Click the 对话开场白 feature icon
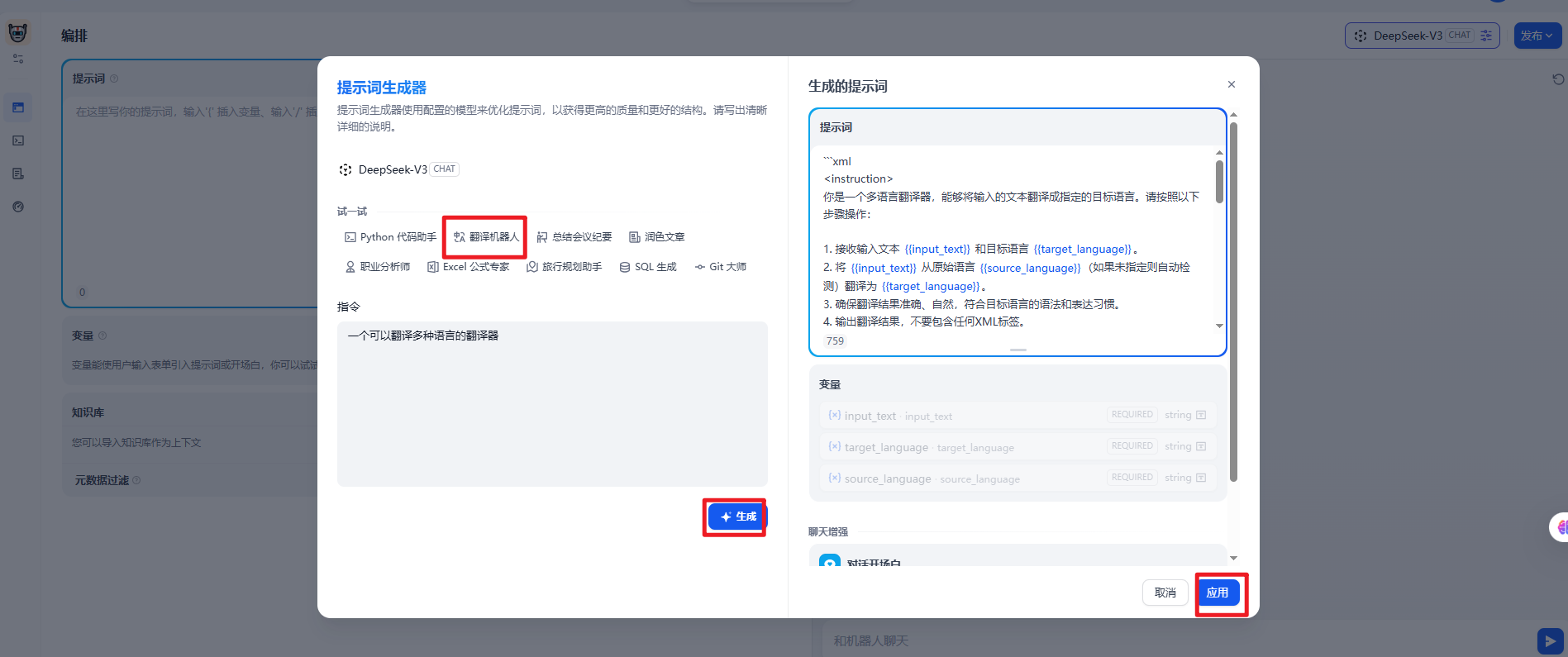Viewport: 1568px width, 657px height. 829,561
